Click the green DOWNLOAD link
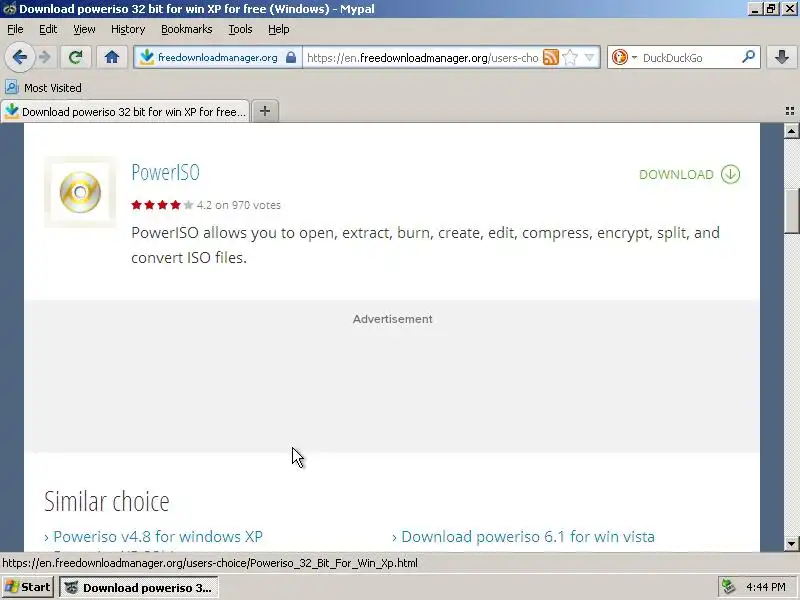Image resolution: width=800 pixels, height=600 pixels. (676, 174)
